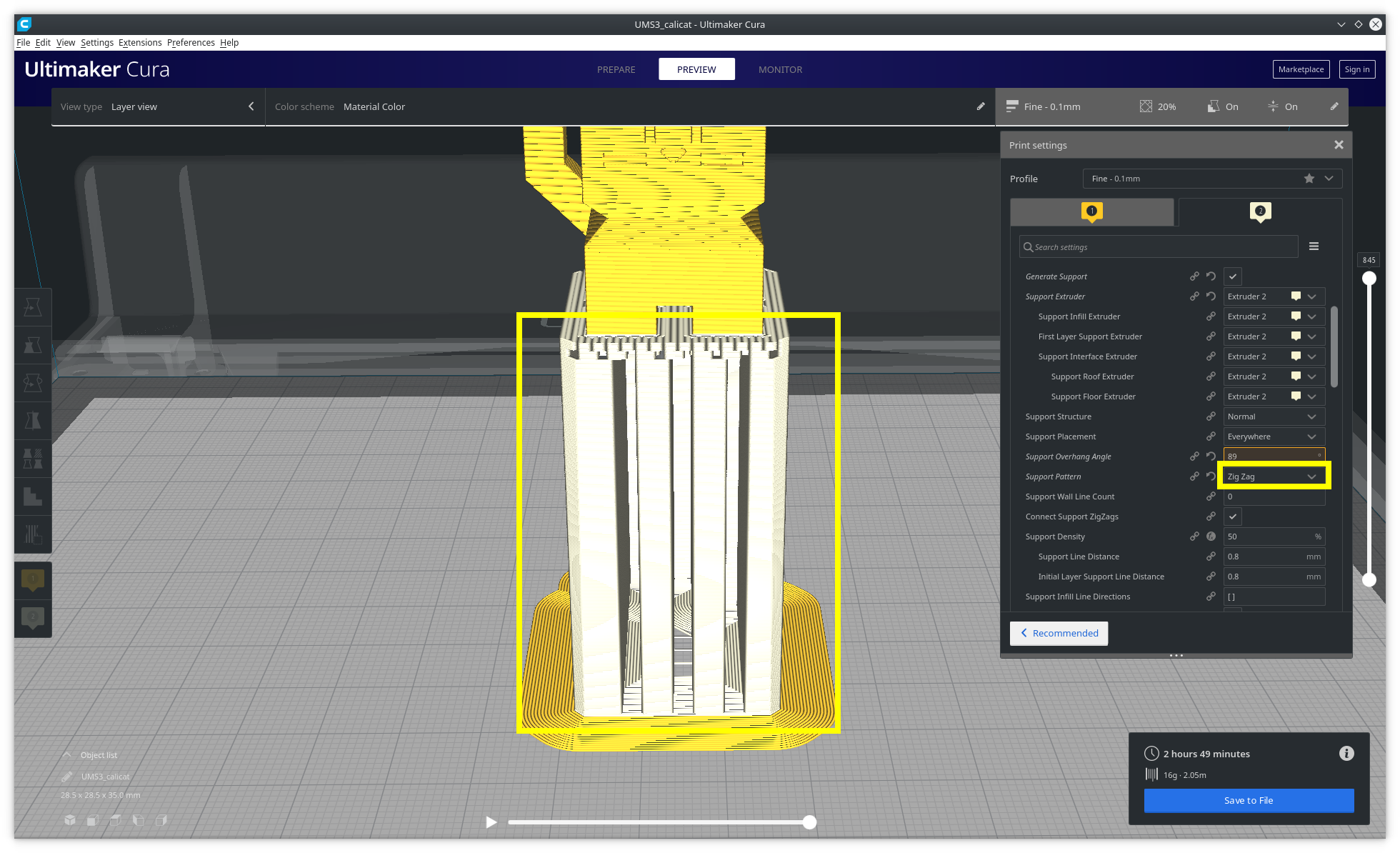Toggle Connect Support ZigZags checkbox
Viewport: 1400px width, 853px height.
pos(1233,517)
